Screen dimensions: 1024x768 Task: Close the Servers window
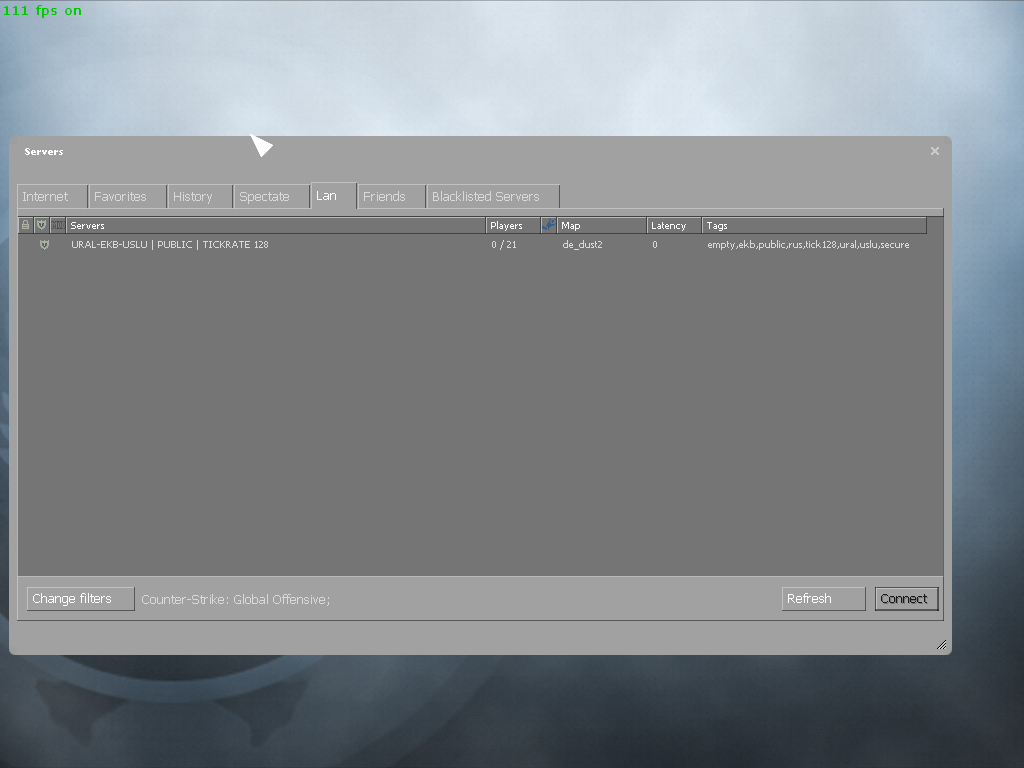coord(935,152)
